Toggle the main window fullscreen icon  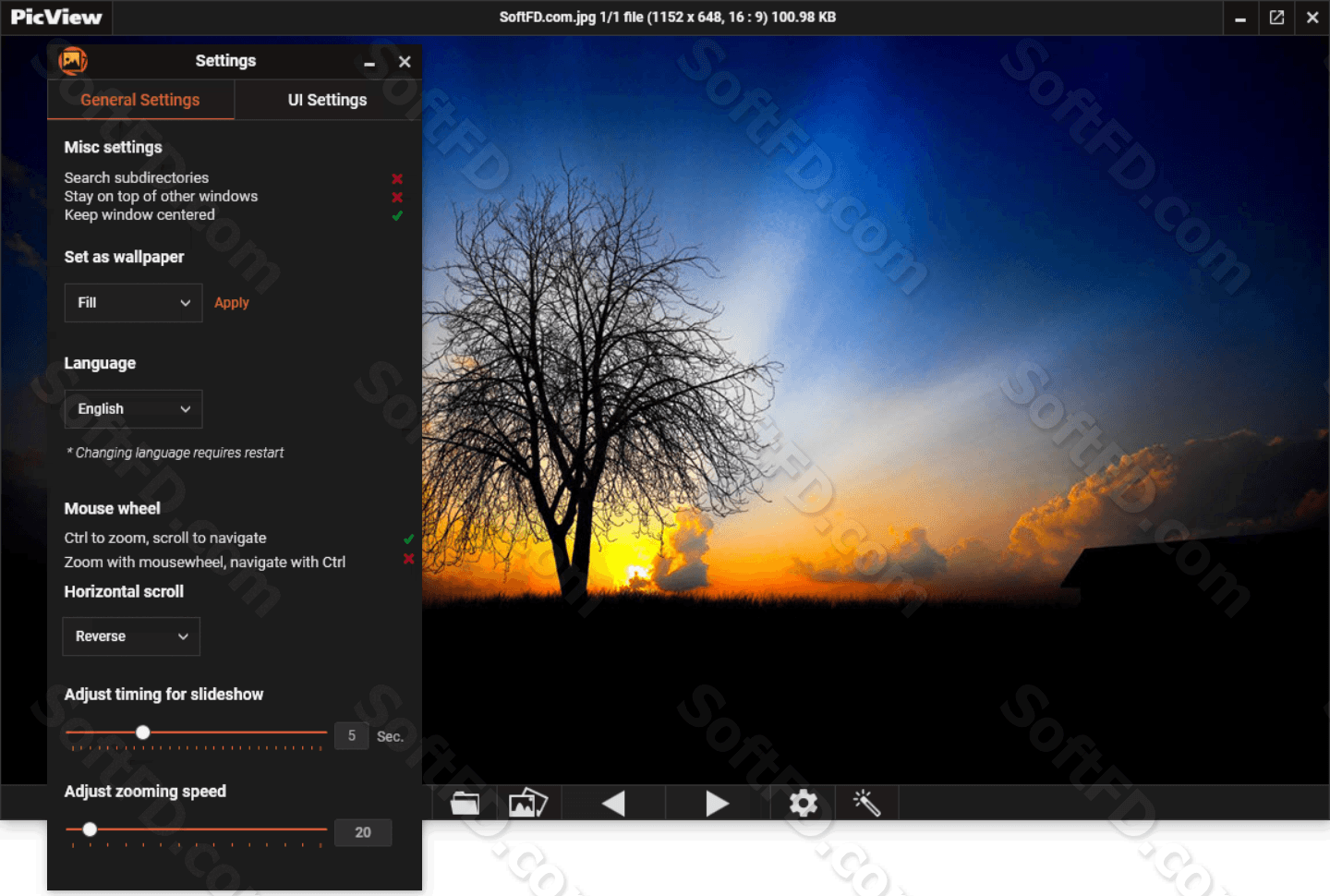pyautogui.click(x=1276, y=18)
